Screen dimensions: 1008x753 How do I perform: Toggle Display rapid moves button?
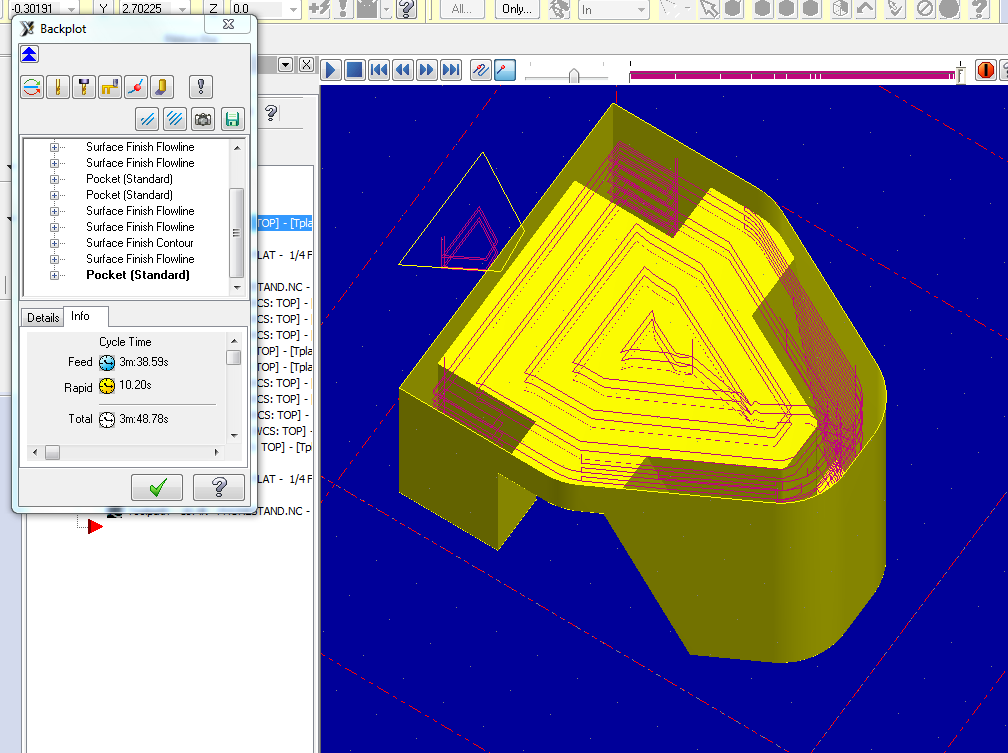[x=110, y=87]
